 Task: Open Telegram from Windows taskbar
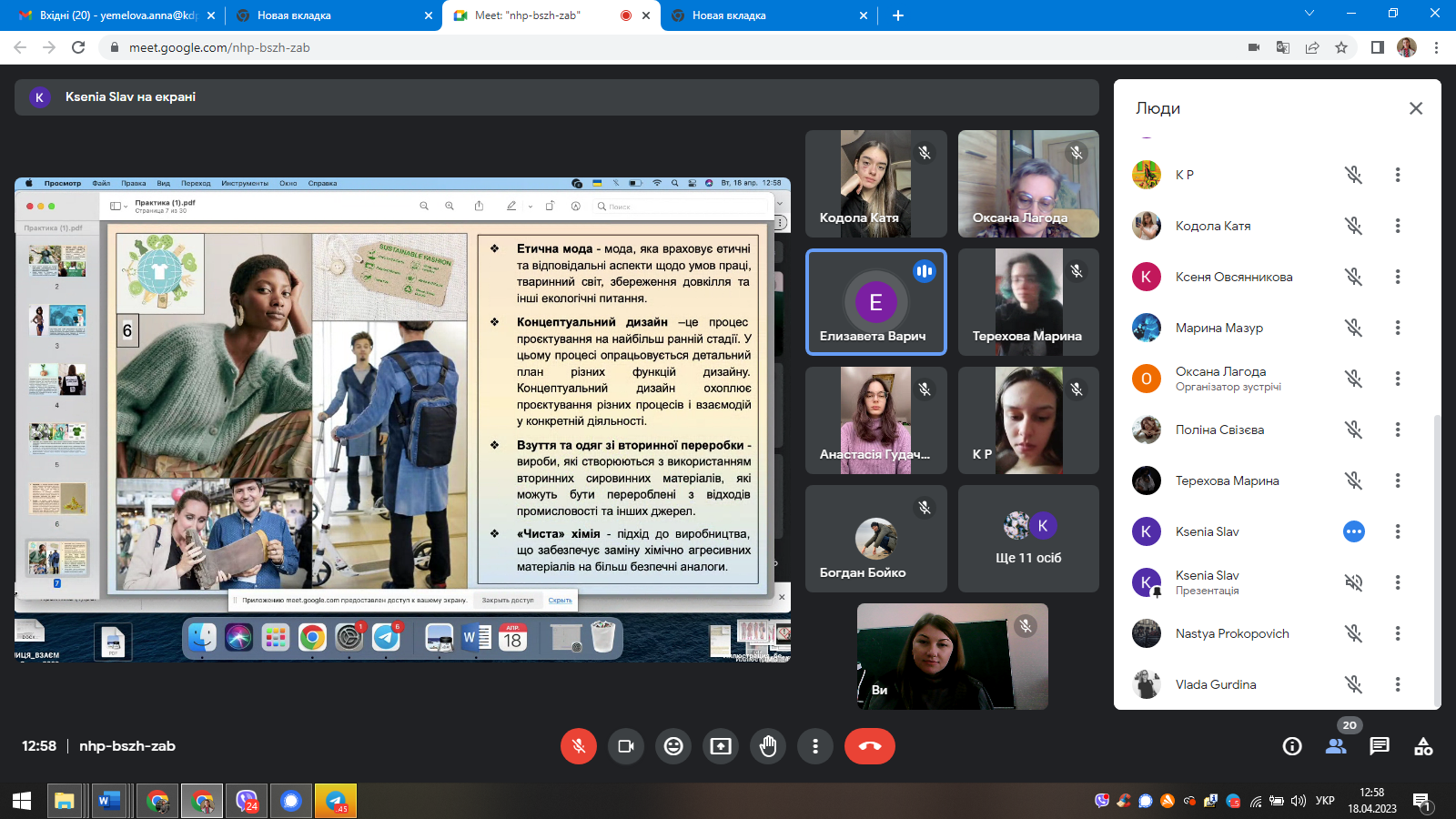(336, 801)
